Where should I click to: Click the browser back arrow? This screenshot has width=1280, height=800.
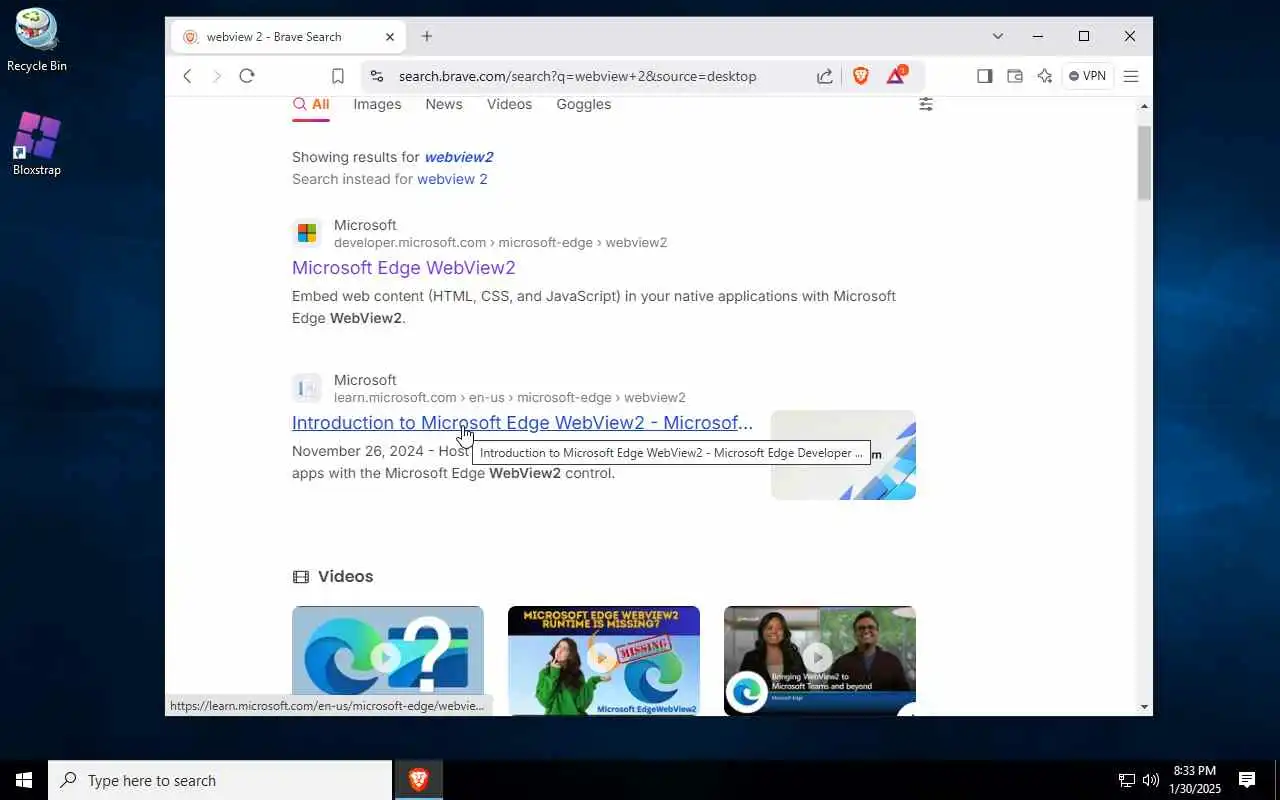click(x=187, y=76)
